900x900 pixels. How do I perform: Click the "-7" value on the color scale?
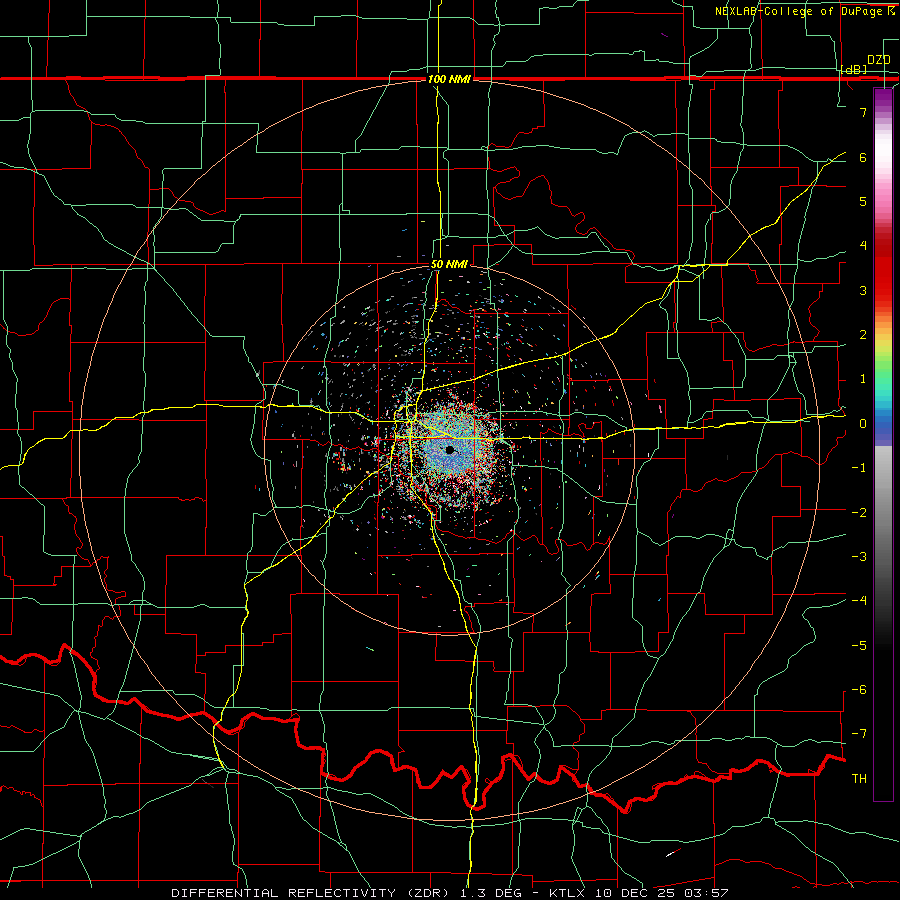(859, 734)
